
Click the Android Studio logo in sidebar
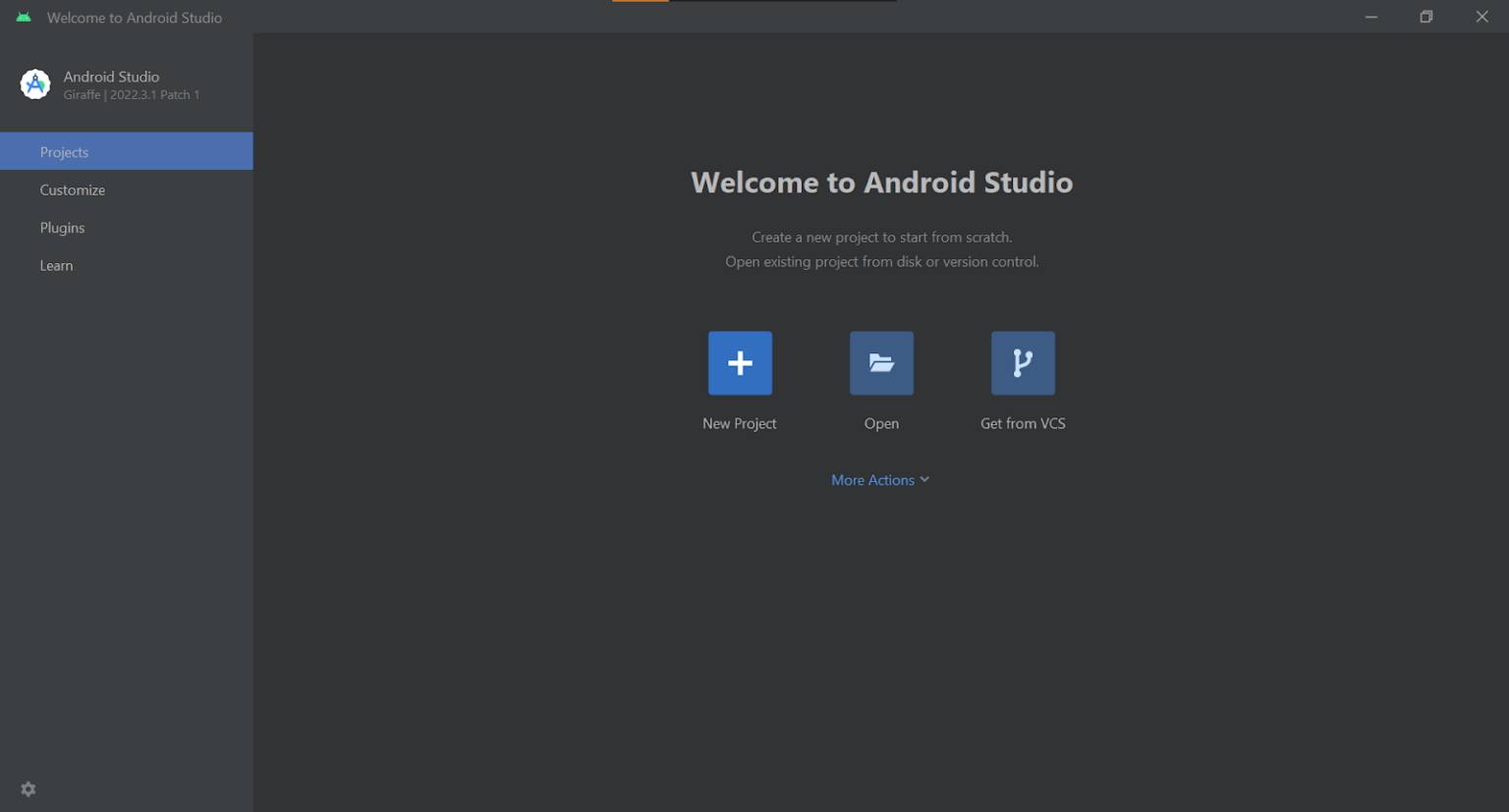[x=35, y=84]
